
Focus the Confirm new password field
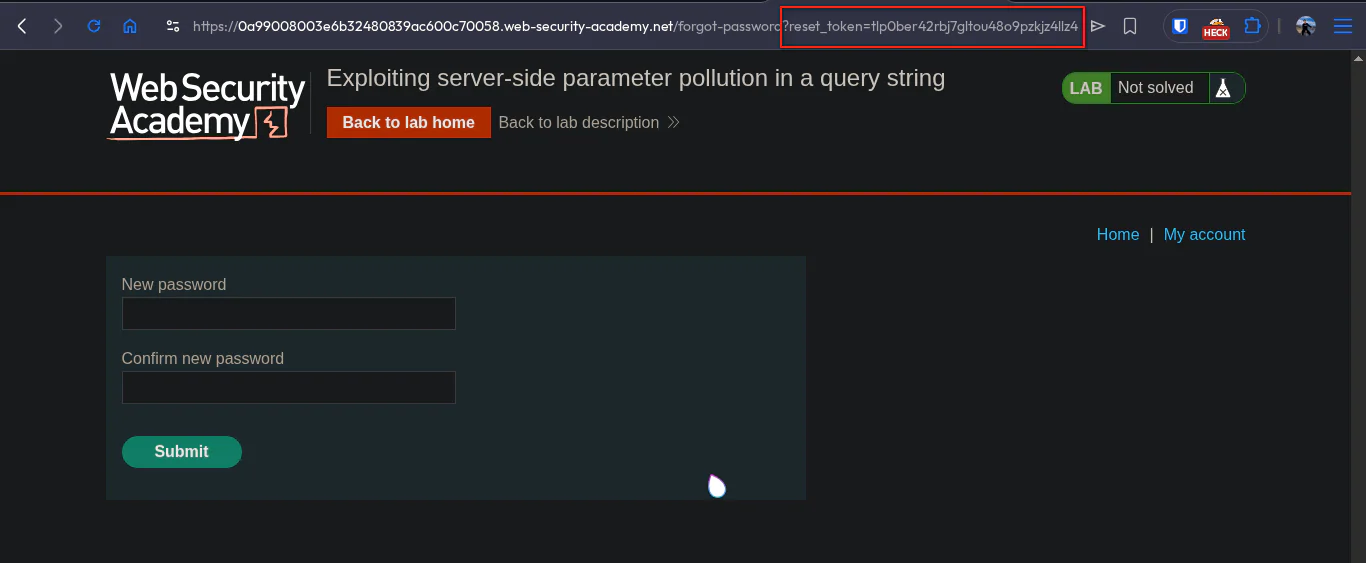289,387
